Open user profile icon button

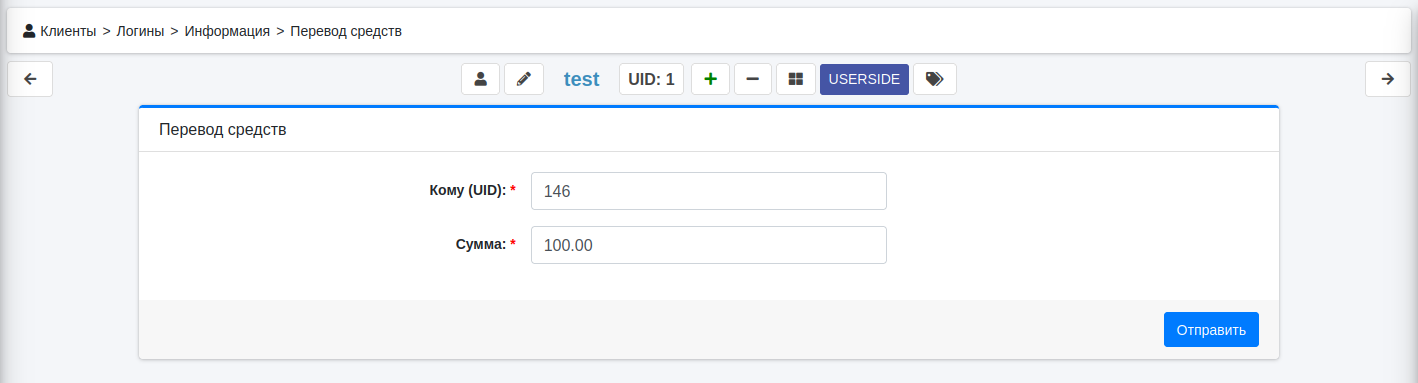coord(481,79)
